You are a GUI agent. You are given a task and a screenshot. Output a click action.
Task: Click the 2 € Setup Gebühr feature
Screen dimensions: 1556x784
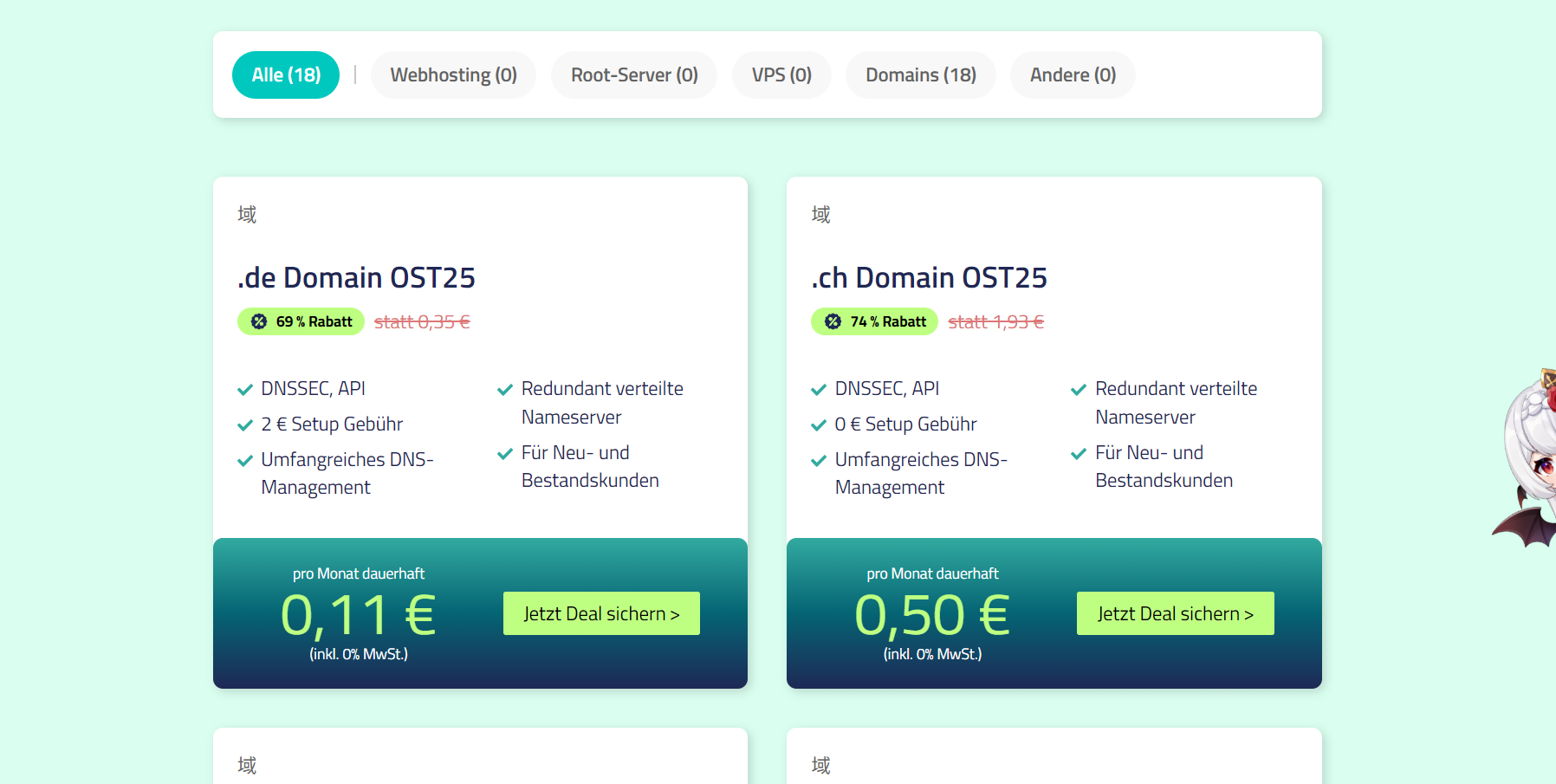point(332,424)
